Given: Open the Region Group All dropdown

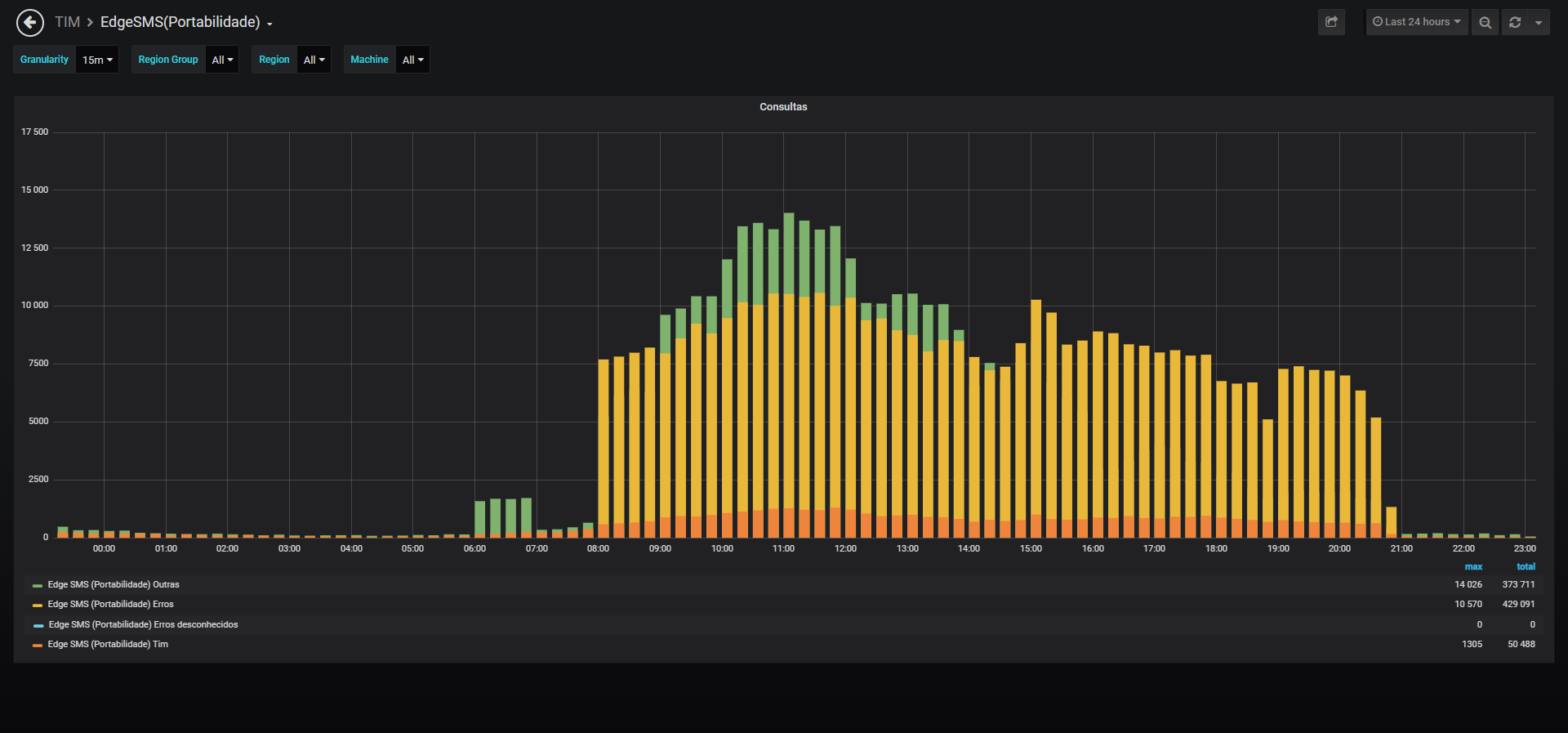Looking at the screenshot, I should tap(222, 60).
